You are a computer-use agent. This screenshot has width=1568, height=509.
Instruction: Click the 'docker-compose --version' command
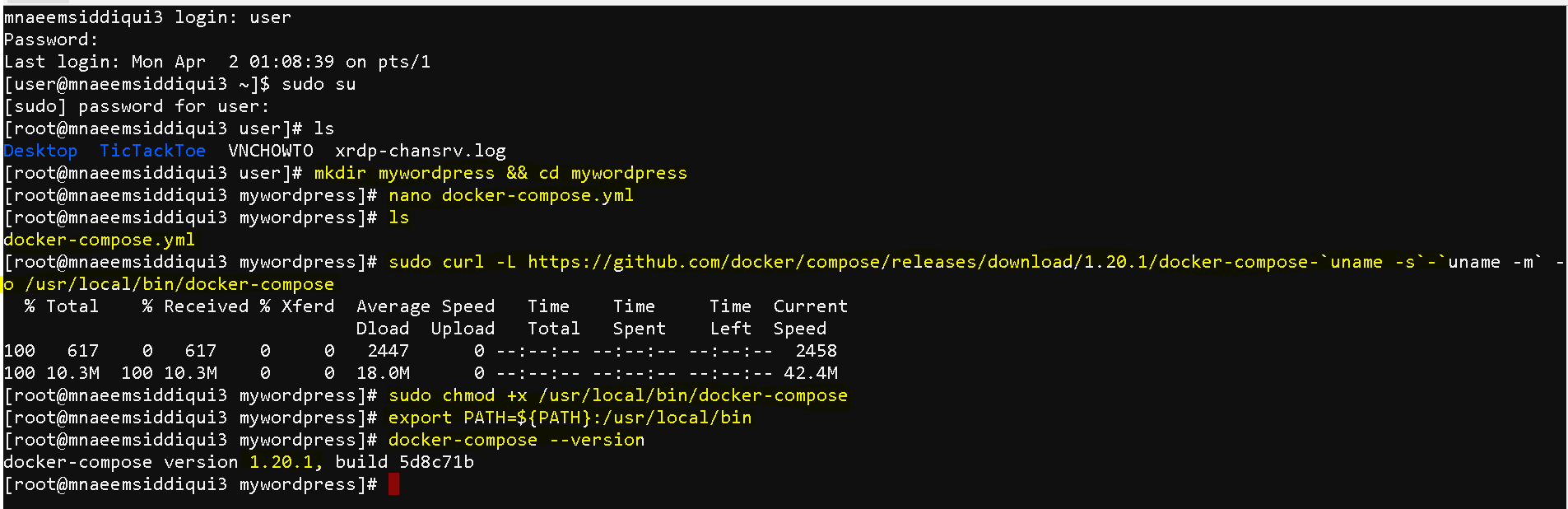click(516, 440)
